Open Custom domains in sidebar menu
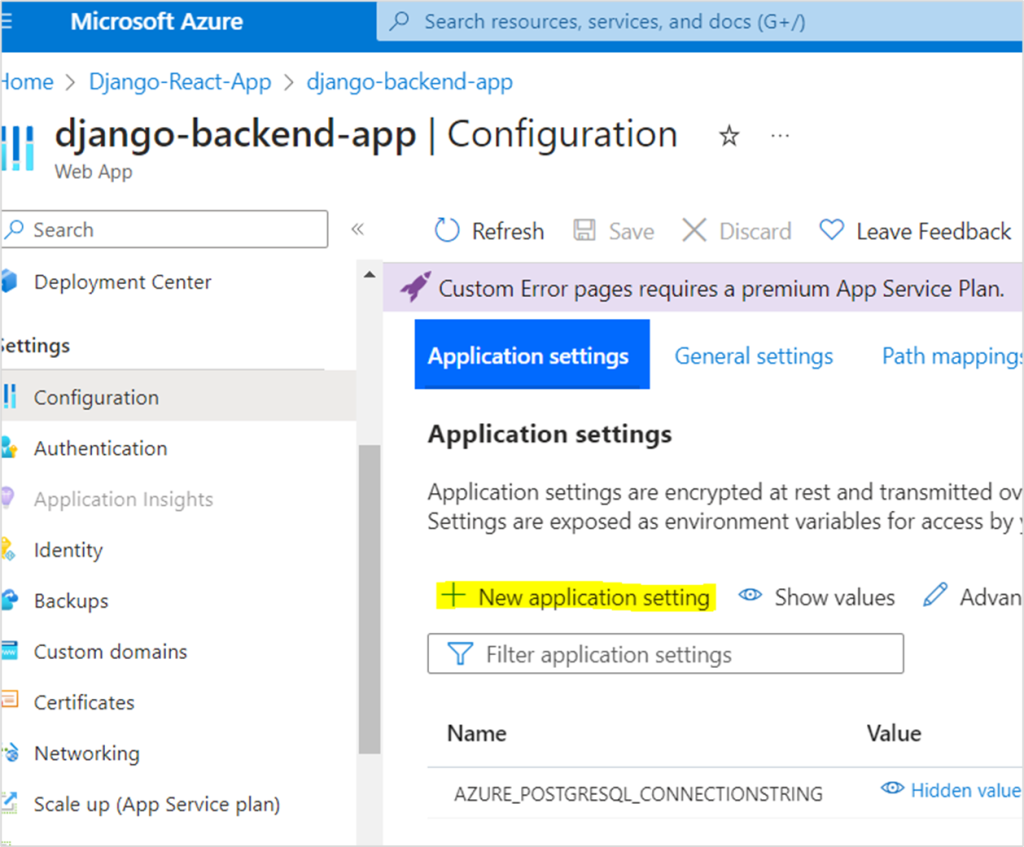Image resolution: width=1024 pixels, height=847 pixels. point(110,652)
